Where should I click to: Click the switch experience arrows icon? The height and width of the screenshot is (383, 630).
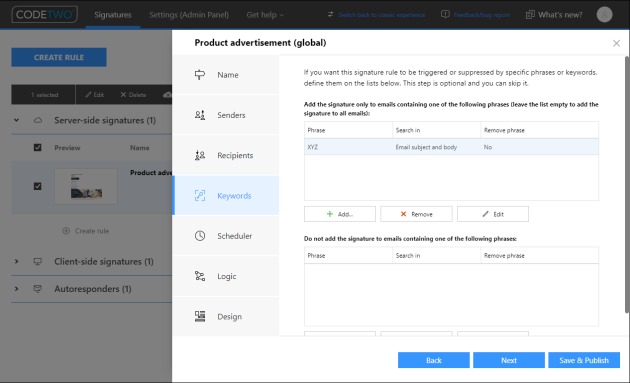tap(330, 14)
